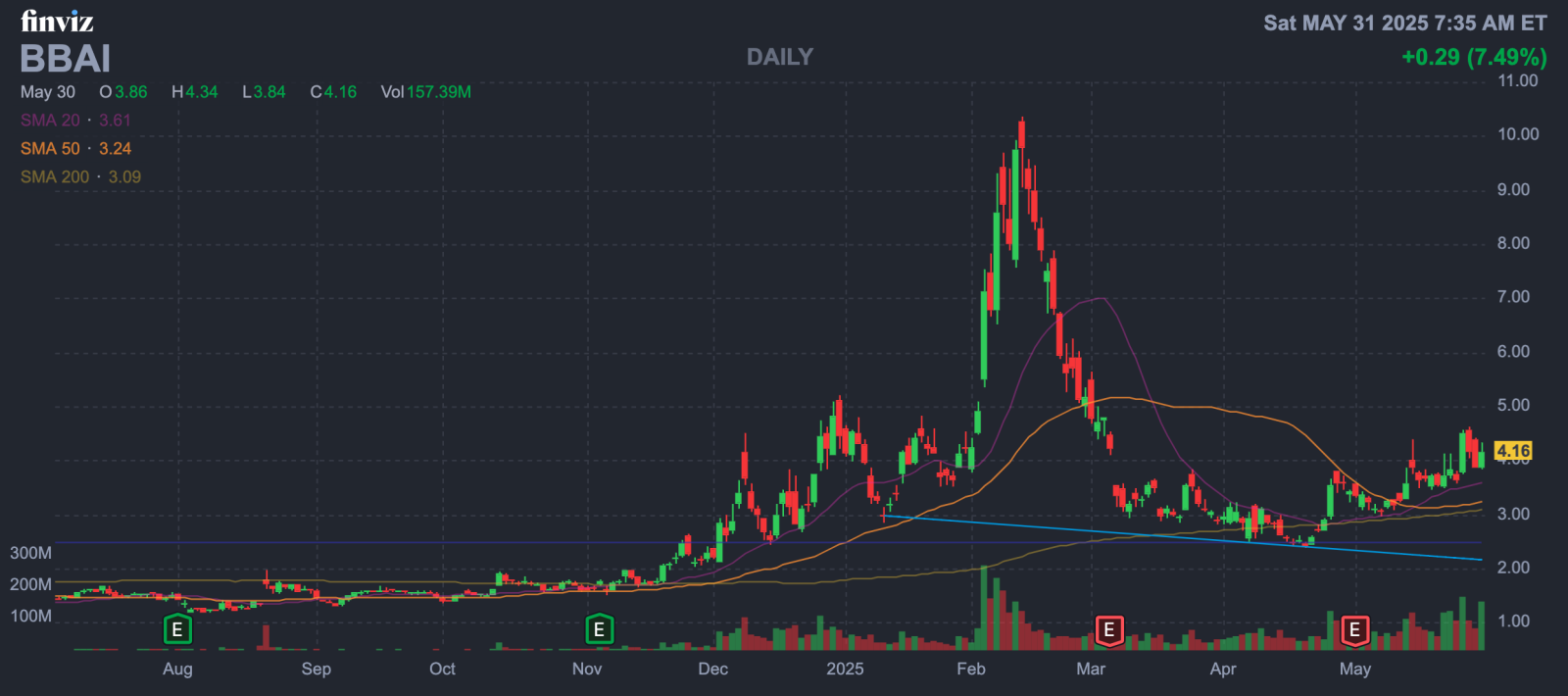Screen dimensions: 1568x696
Task: Click the Vol 157.39M value
Action: pyautogui.click(x=426, y=91)
